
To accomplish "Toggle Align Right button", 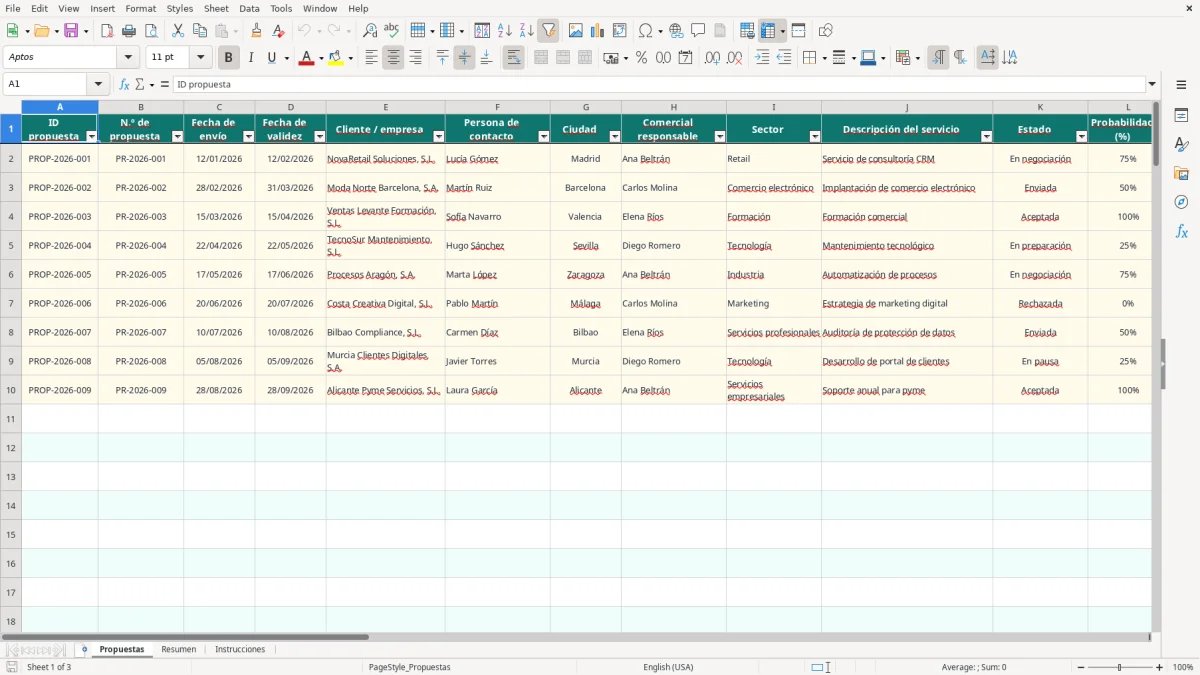I will (415, 58).
